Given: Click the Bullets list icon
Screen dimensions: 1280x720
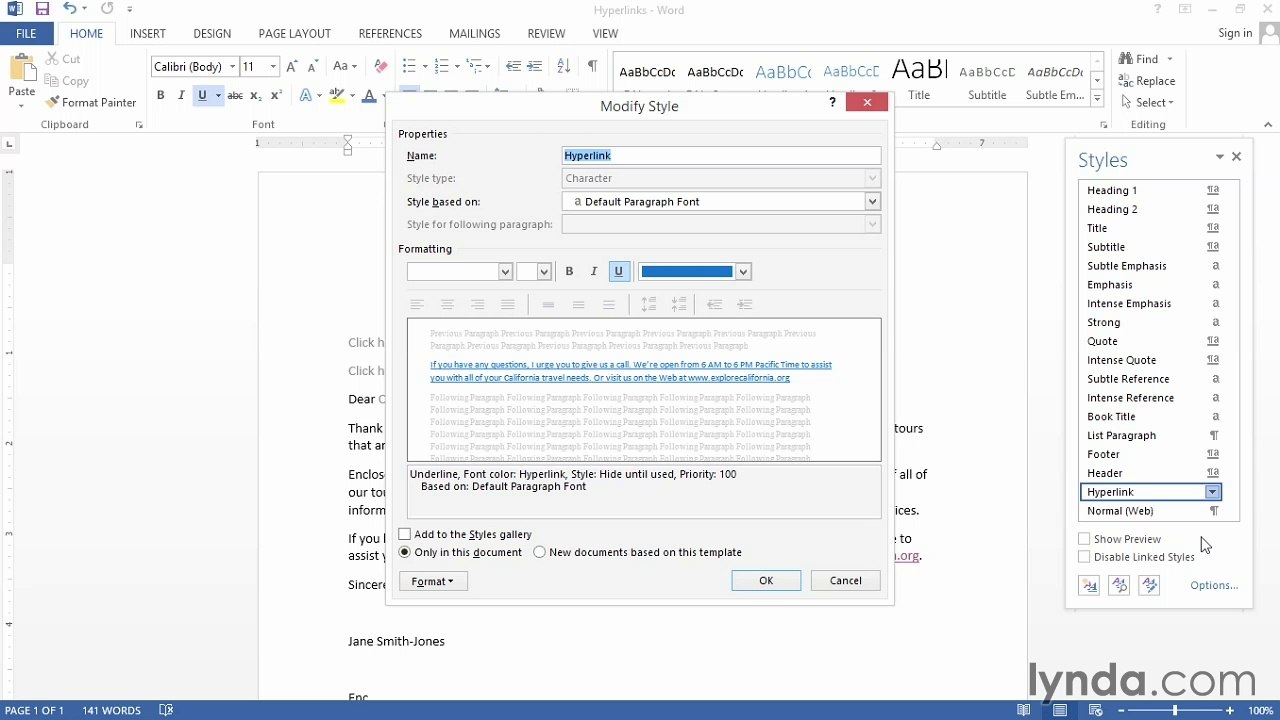Looking at the screenshot, I should coord(409,66).
